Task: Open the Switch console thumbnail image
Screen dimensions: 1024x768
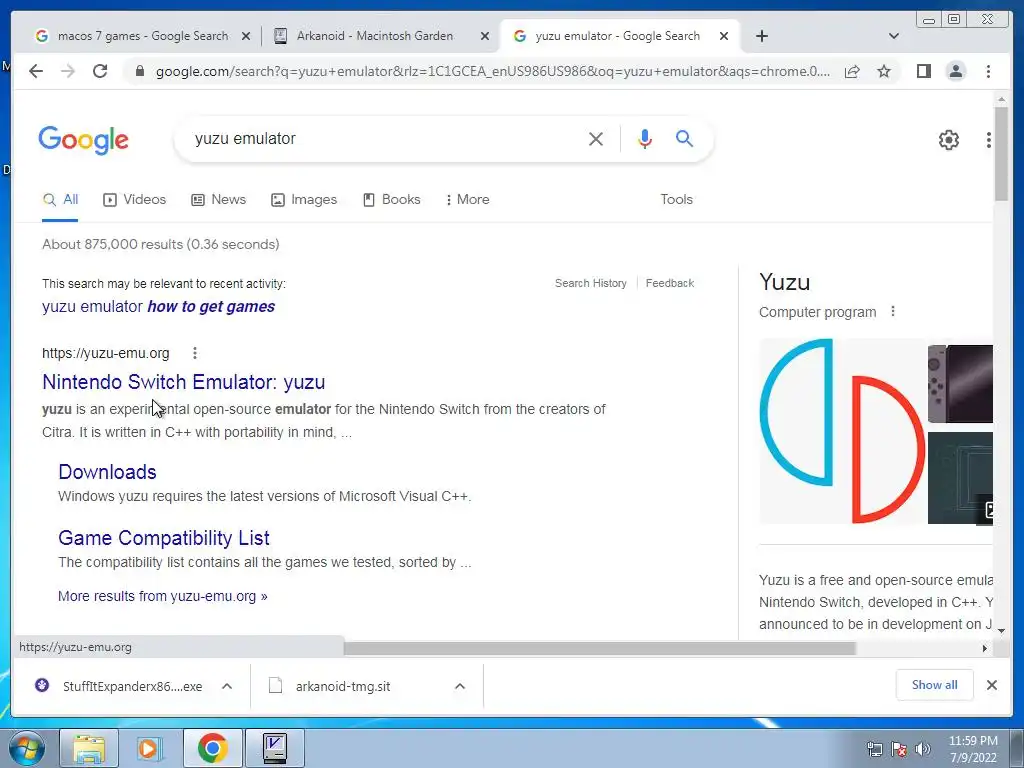Action: 960,384
